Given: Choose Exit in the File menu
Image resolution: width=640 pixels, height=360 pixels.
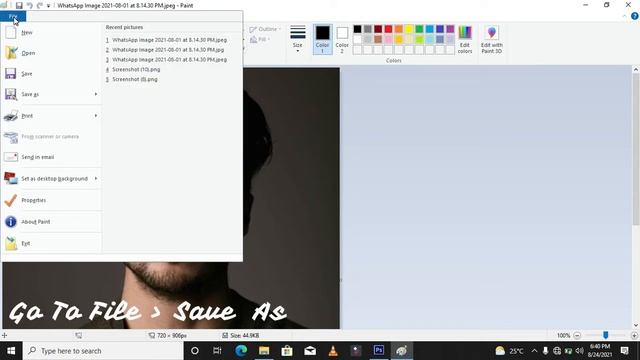Looking at the screenshot, I should pyautogui.click(x=51, y=243).
